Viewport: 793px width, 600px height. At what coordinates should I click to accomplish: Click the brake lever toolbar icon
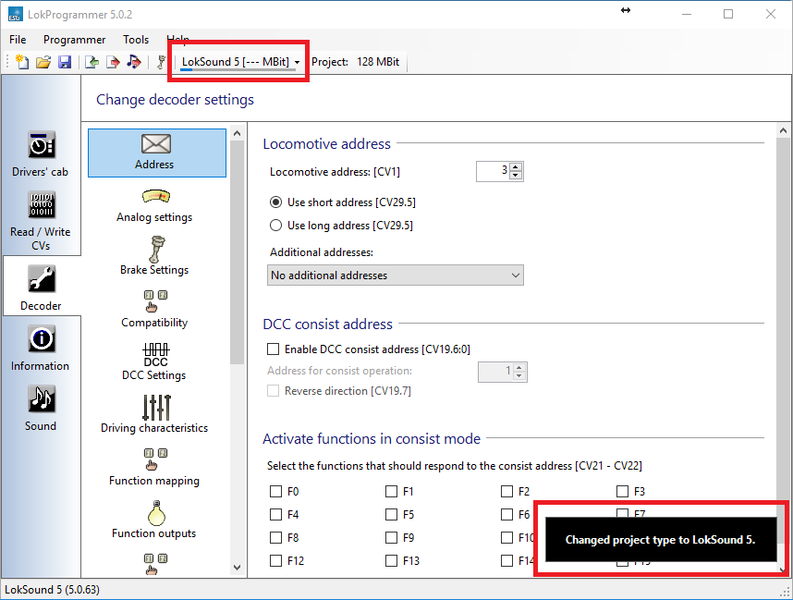pyautogui.click(x=161, y=62)
